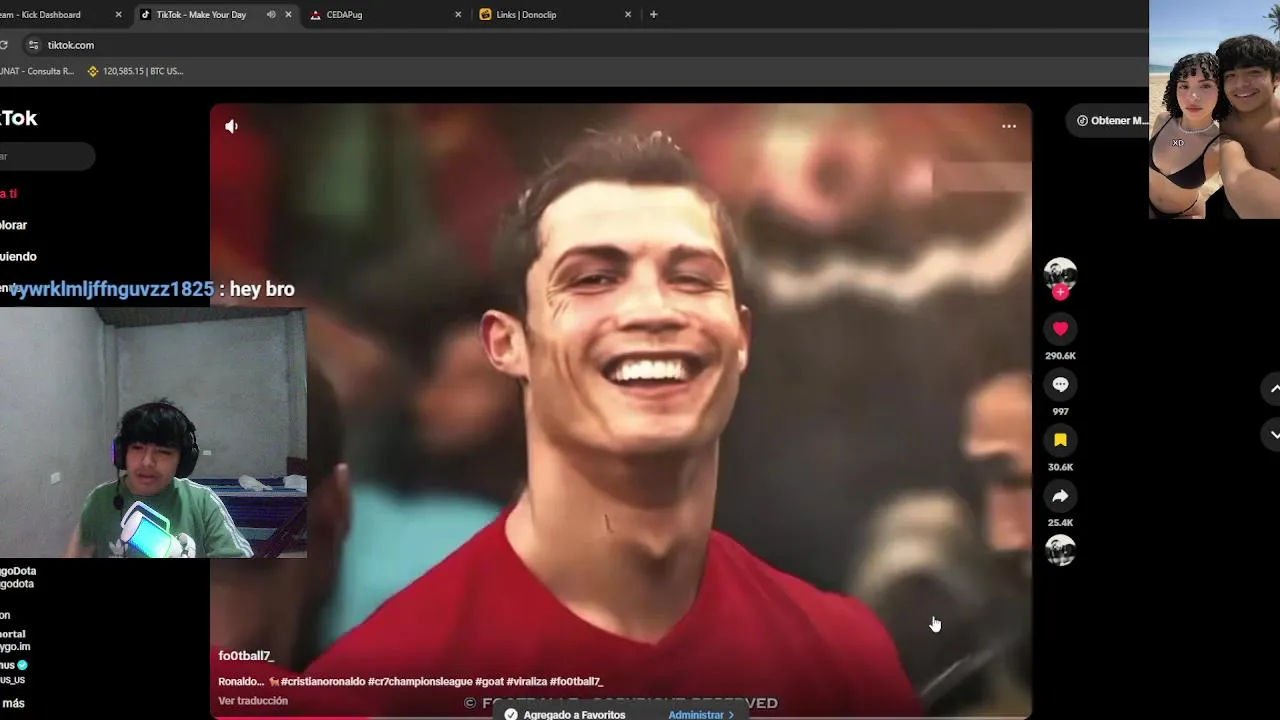The width and height of the screenshot is (1280, 720).
Task: Open the fo0tball7_ creator avatar
Action: 1060,273
